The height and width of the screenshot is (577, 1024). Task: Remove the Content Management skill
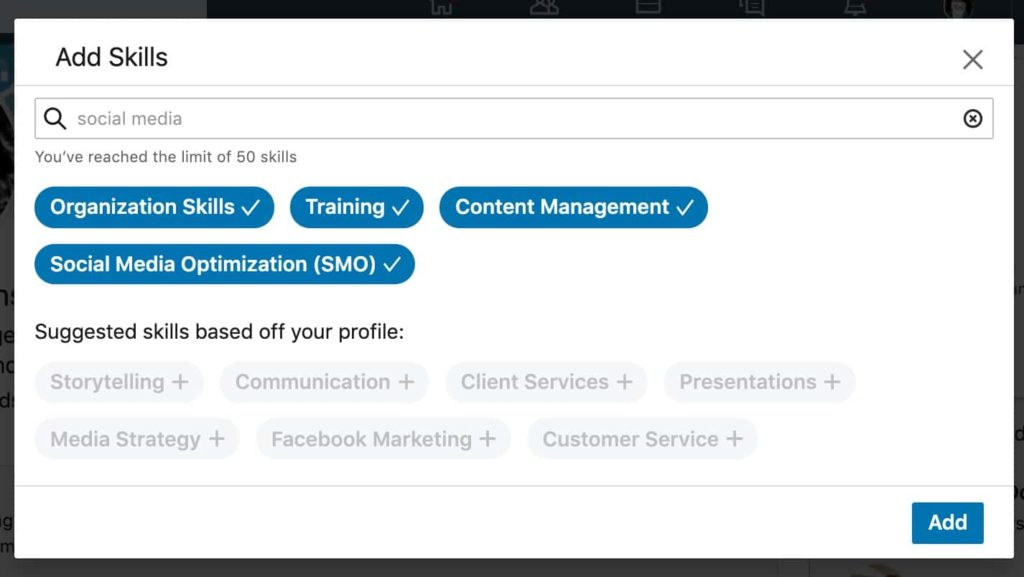click(573, 208)
